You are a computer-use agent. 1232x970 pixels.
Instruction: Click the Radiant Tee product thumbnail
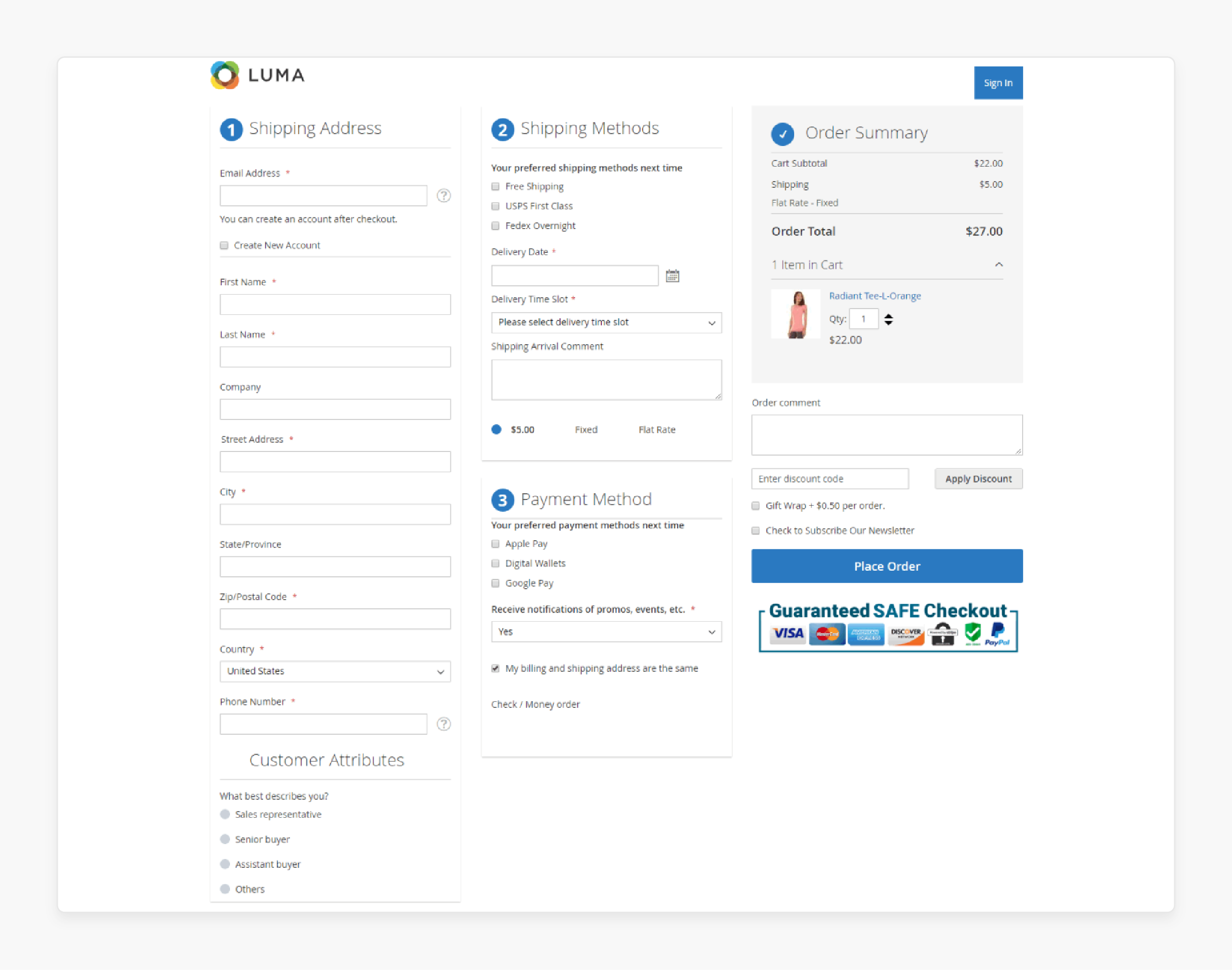(796, 314)
